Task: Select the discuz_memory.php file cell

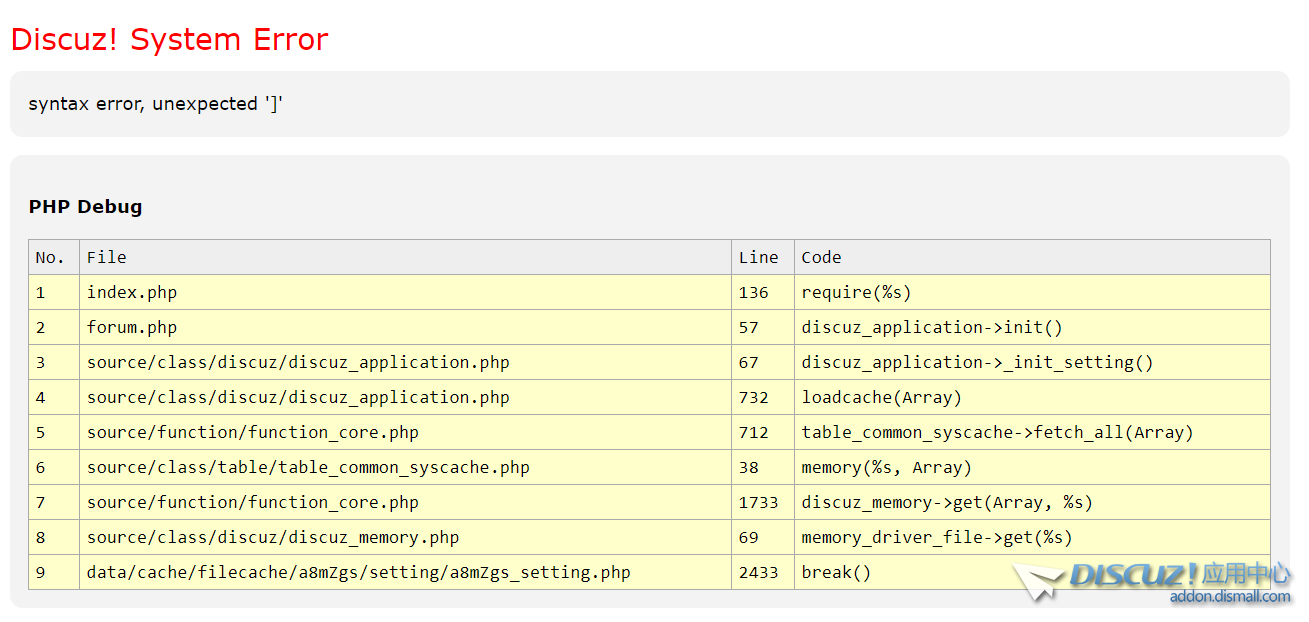Action: point(405,537)
